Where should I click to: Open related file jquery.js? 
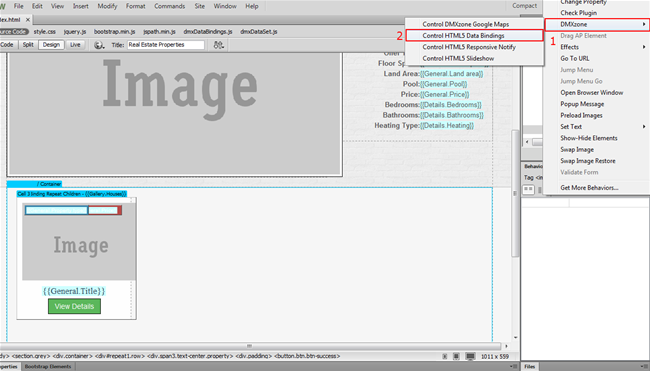point(75,32)
